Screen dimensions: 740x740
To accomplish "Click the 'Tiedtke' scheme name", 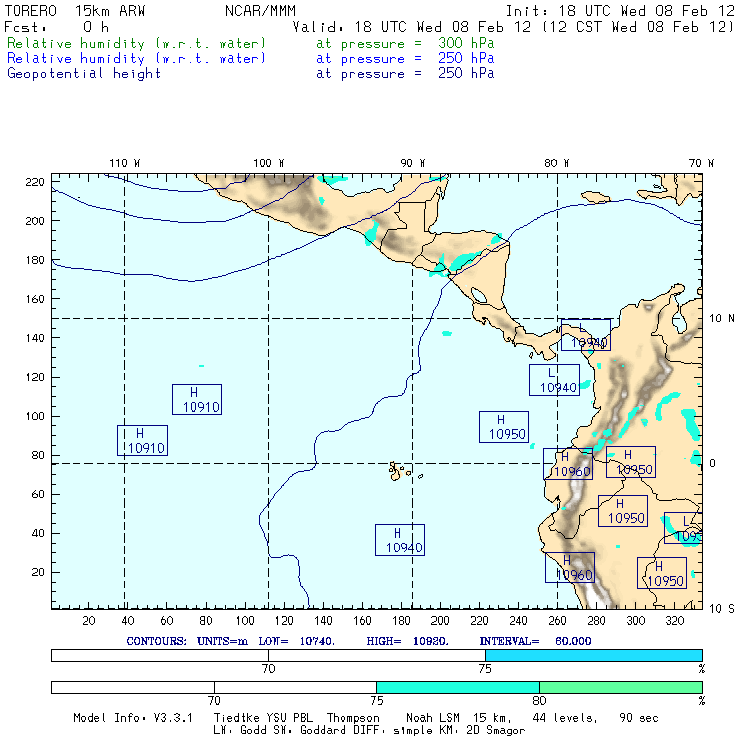I will [x=237, y=718].
